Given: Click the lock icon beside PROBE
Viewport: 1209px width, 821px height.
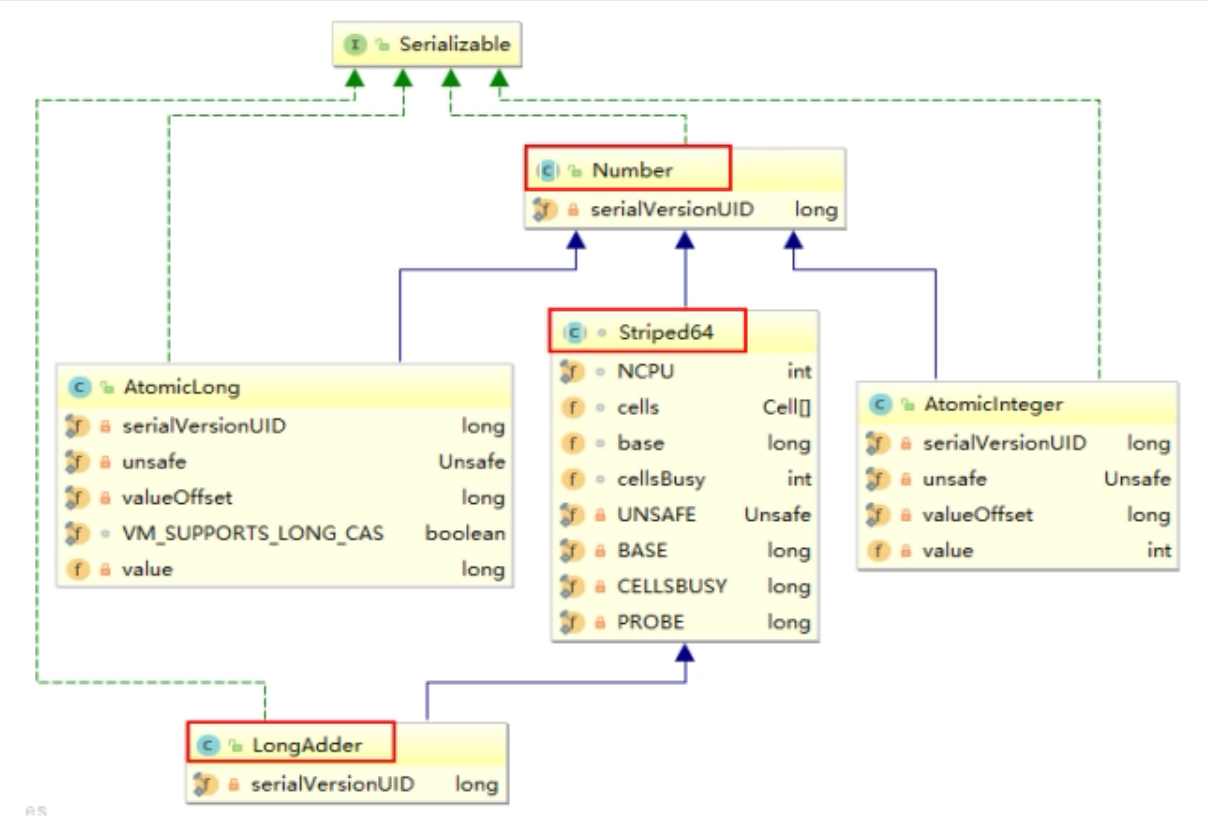Looking at the screenshot, I should 601,622.
